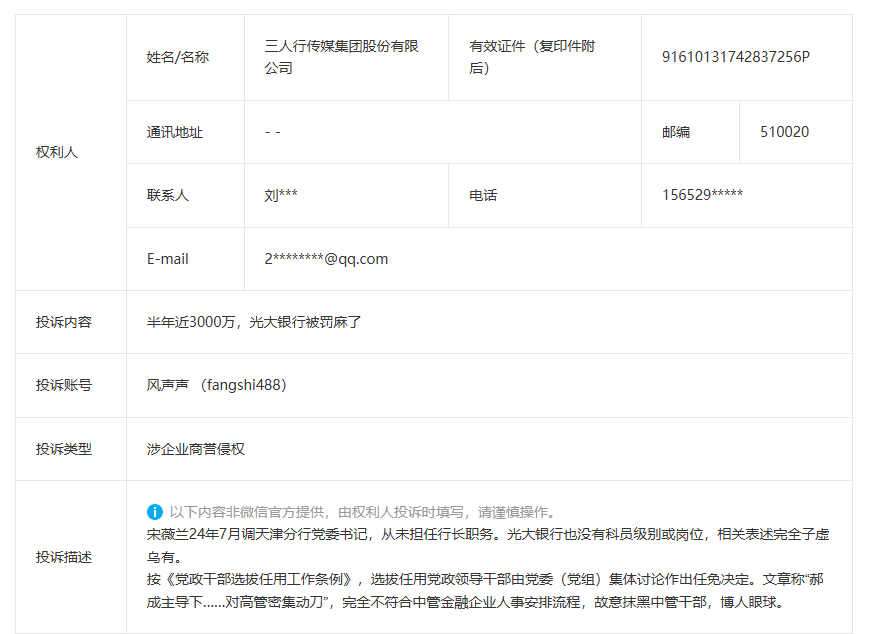Select account 风声声（fangshi488）
Screen dimensions: 874x634
tap(216, 385)
